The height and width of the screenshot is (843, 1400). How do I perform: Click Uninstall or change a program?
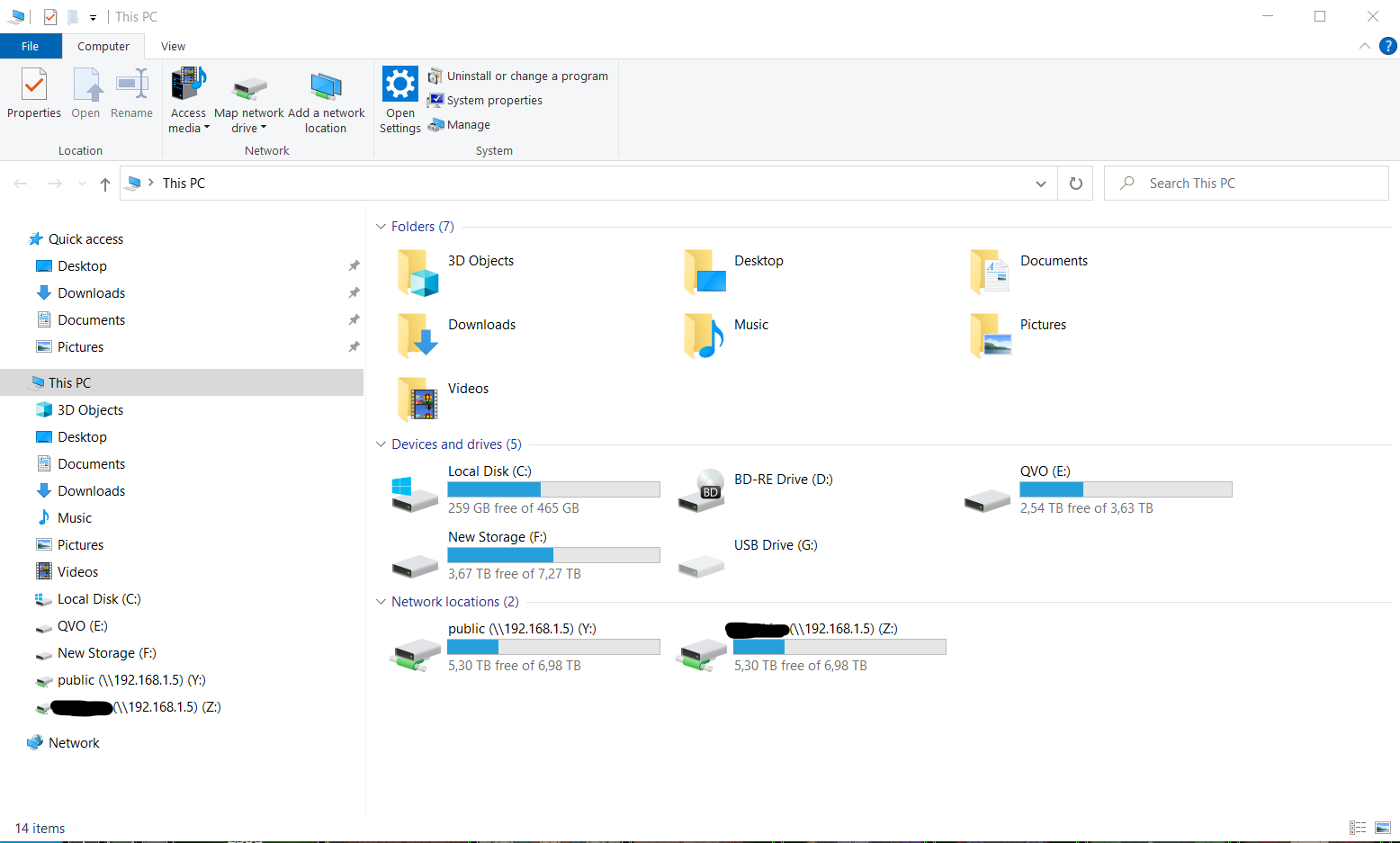(518, 76)
